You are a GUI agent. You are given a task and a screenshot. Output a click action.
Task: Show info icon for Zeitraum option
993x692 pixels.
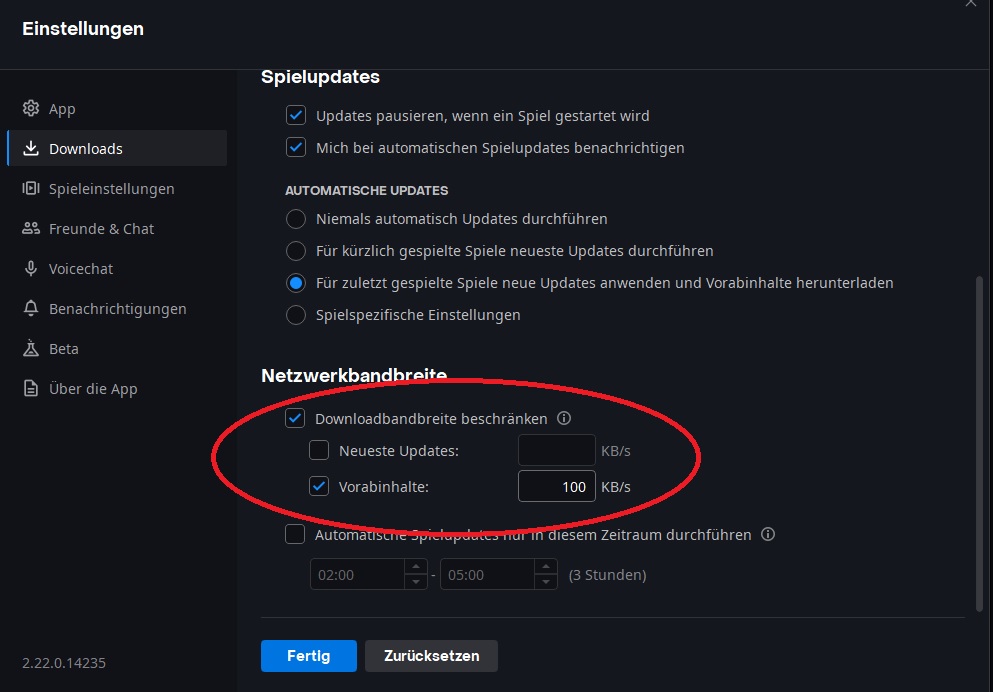[x=768, y=534]
